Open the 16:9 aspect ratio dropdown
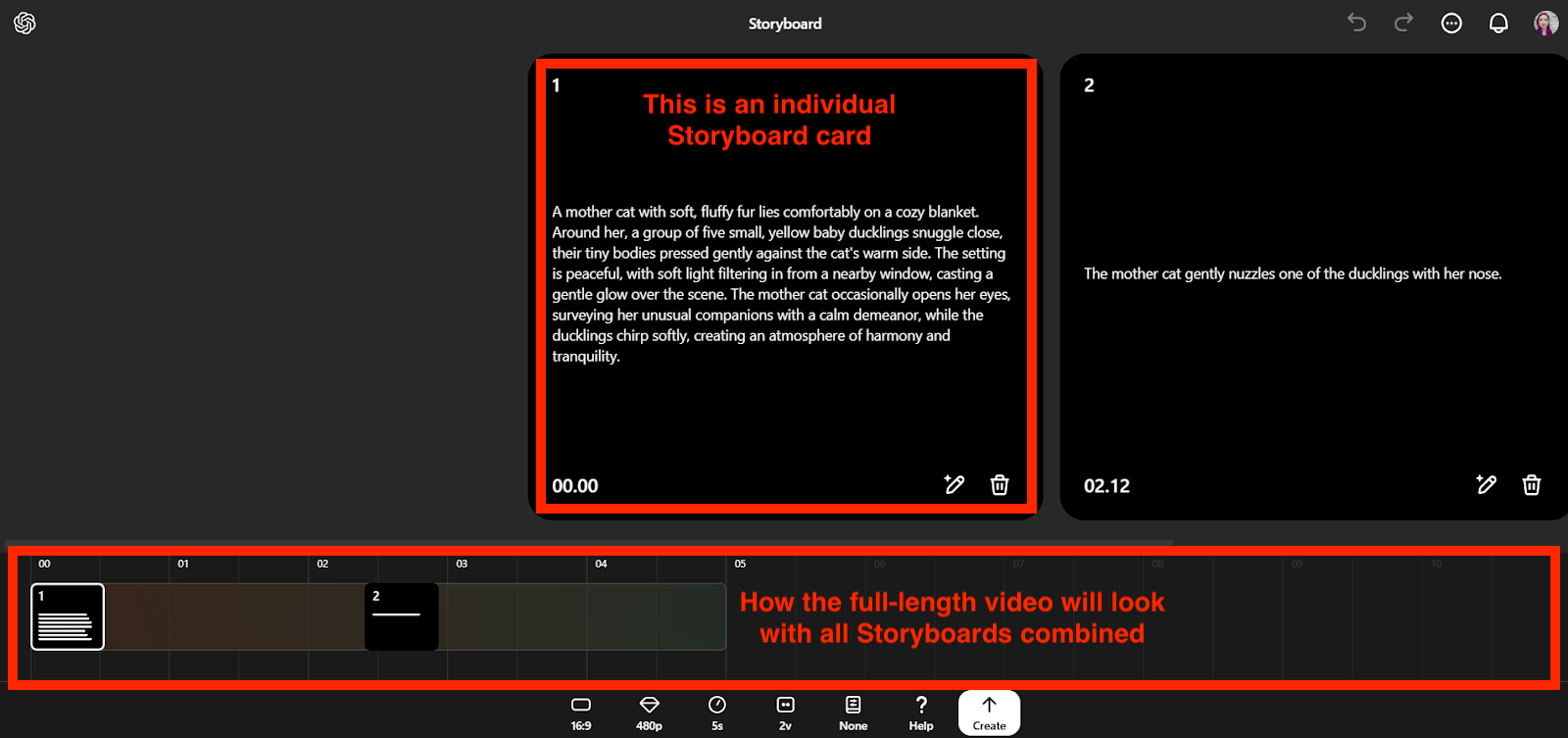The height and width of the screenshot is (738, 1568). 581,713
